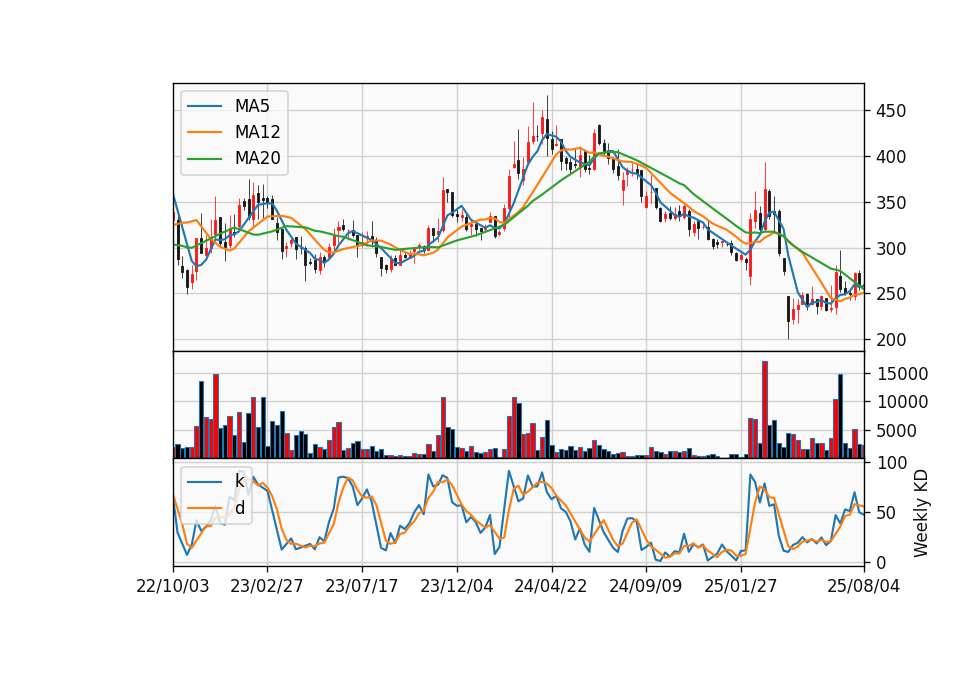The image size is (960, 690).
Task: Click the 200 price axis label
Action: coord(891,340)
